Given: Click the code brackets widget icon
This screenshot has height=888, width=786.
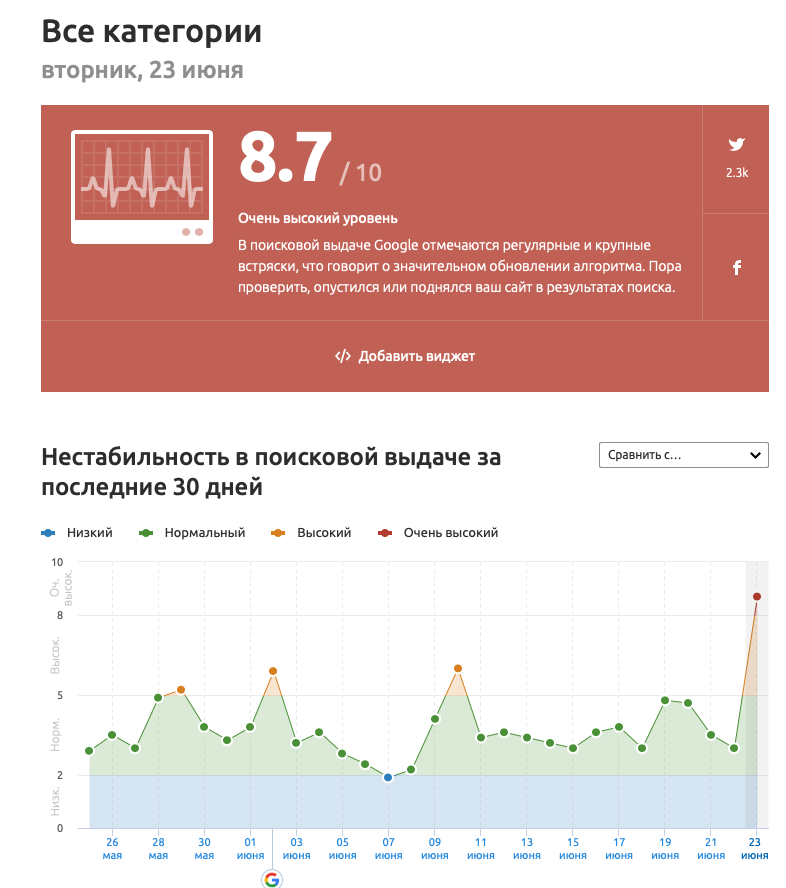Looking at the screenshot, I should click(343, 356).
